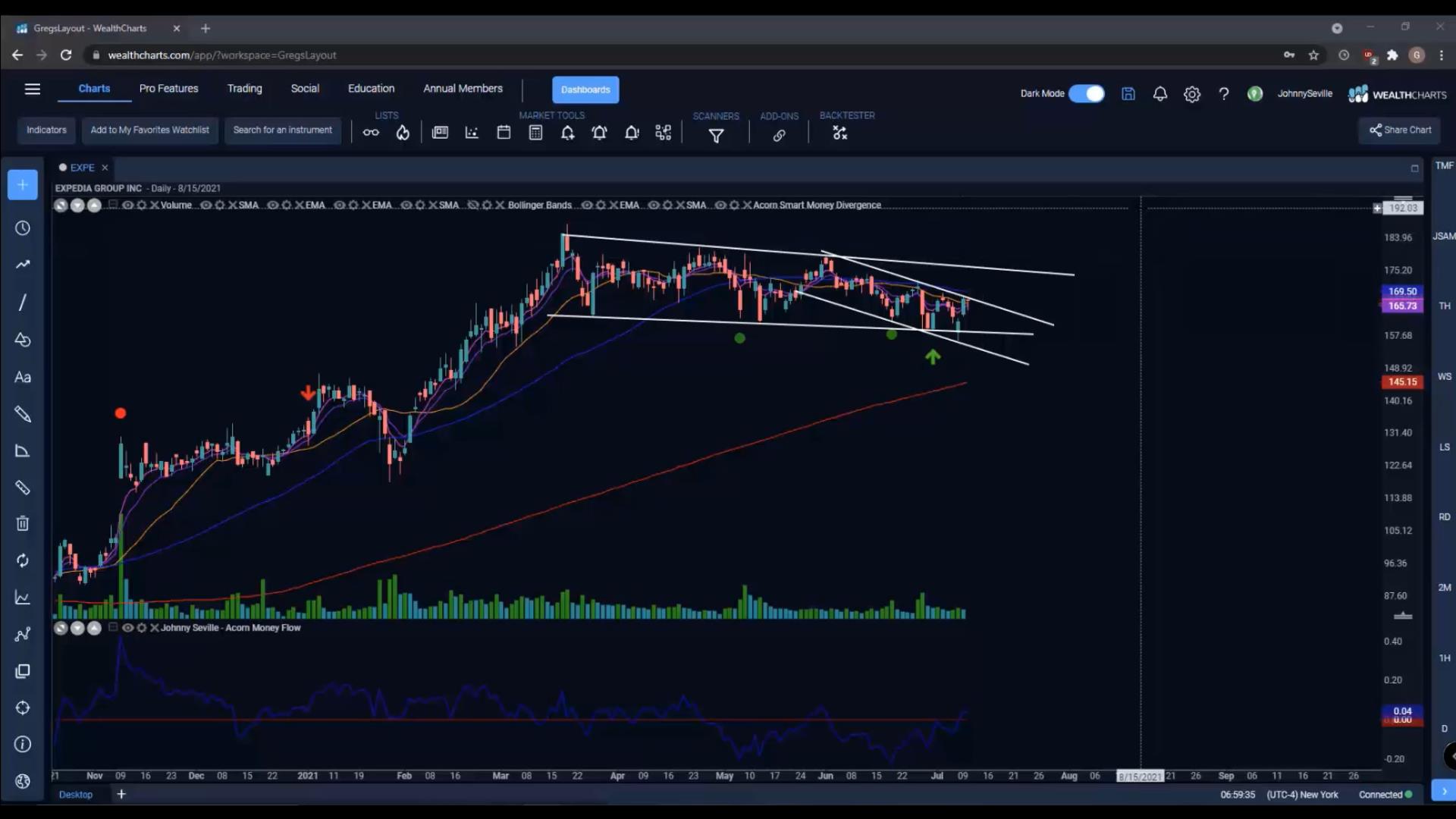
Task: Open the Pro Features menu
Action: [x=168, y=89]
